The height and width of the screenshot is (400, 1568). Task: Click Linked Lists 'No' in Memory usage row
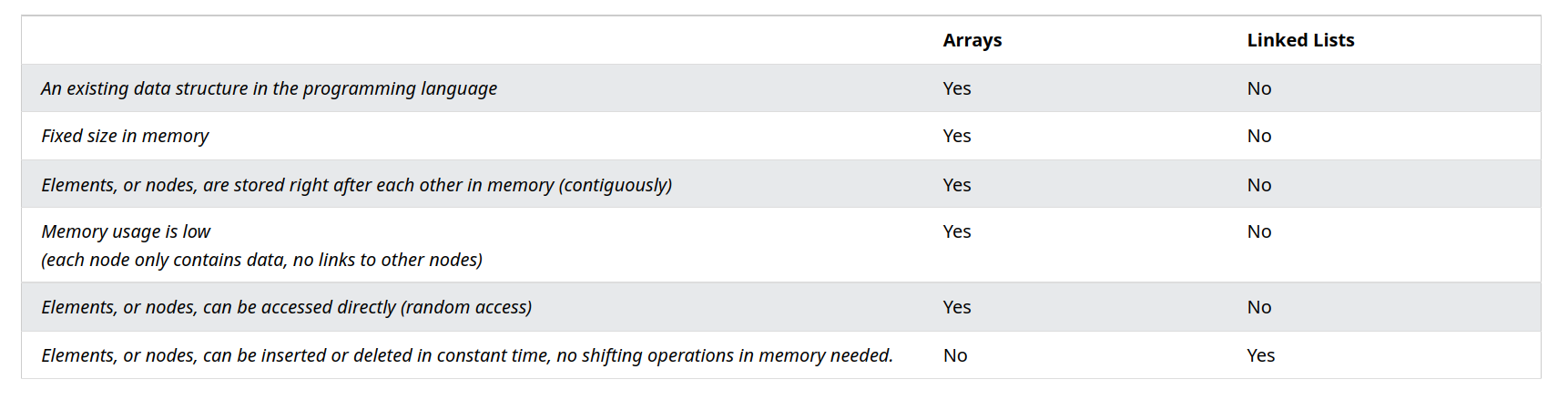pyautogui.click(x=1258, y=231)
